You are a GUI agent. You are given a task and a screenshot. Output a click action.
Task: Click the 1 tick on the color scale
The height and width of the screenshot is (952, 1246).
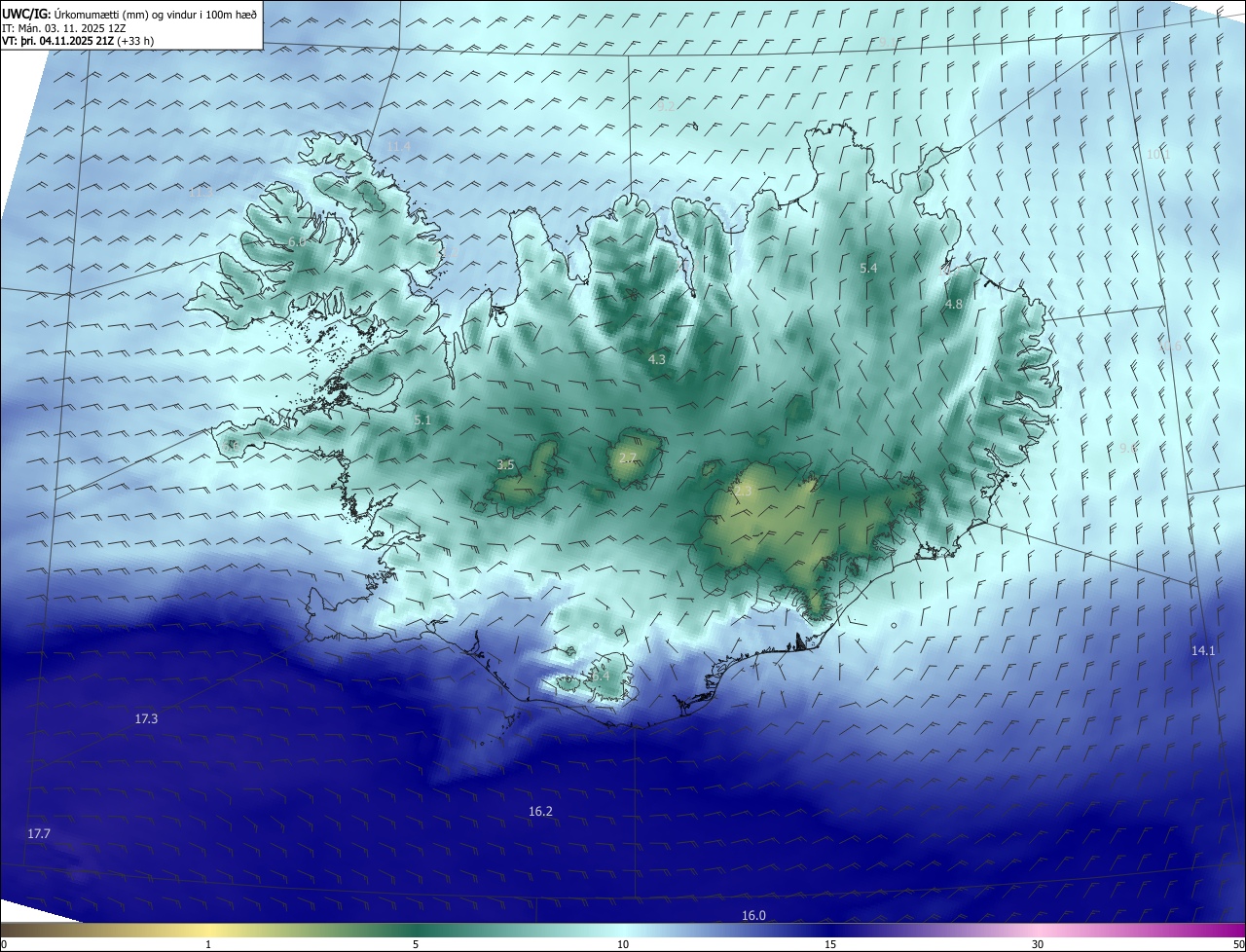(x=208, y=944)
